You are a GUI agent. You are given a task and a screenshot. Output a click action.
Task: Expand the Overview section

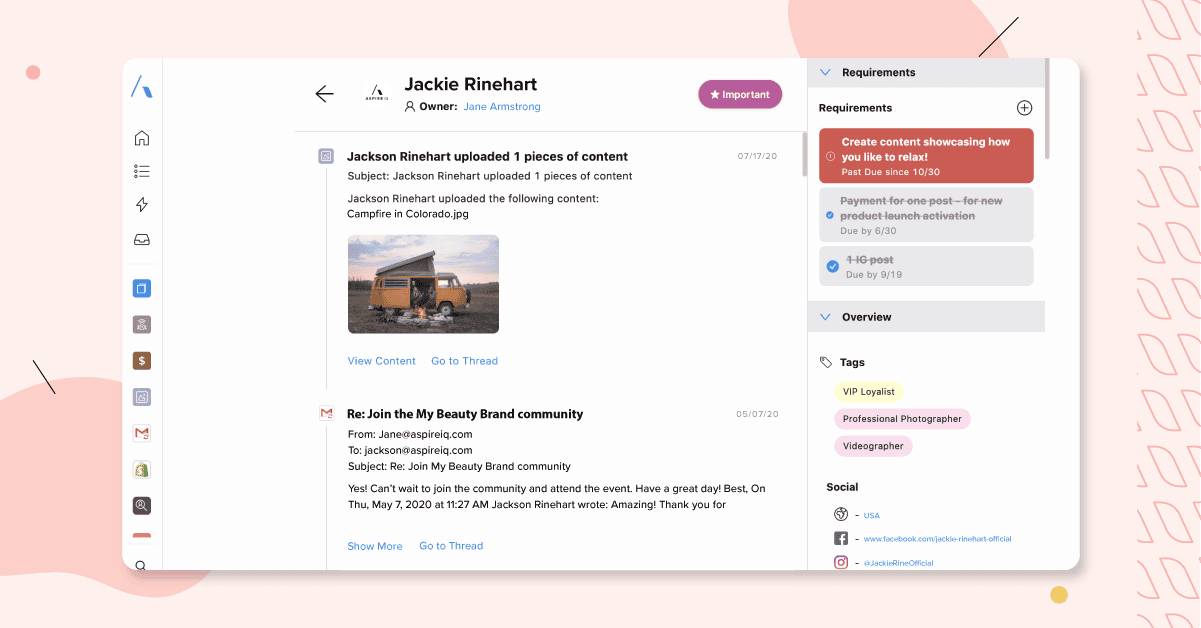point(824,316)
